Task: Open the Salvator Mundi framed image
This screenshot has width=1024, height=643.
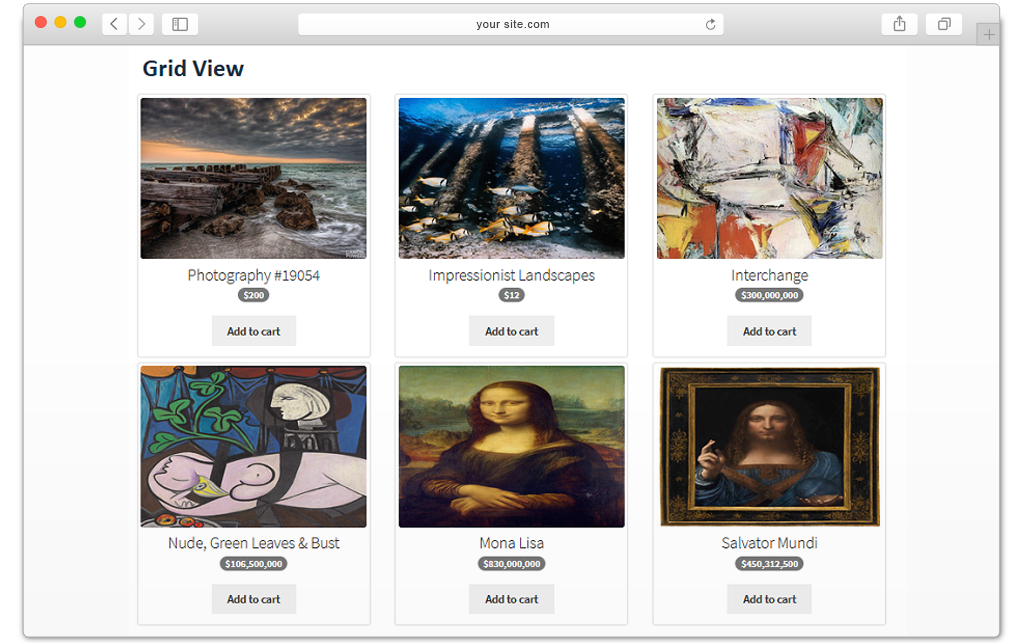Action: click(769, 447)
